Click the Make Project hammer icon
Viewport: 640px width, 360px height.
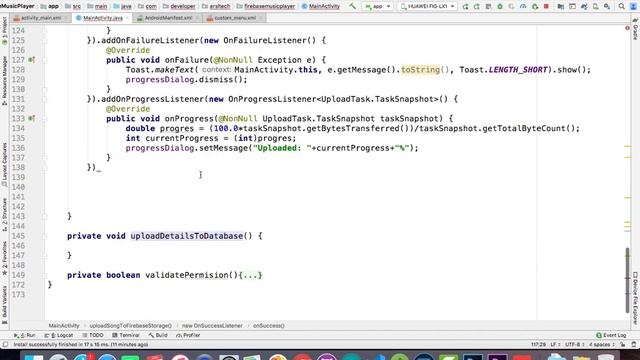[352, 6]
